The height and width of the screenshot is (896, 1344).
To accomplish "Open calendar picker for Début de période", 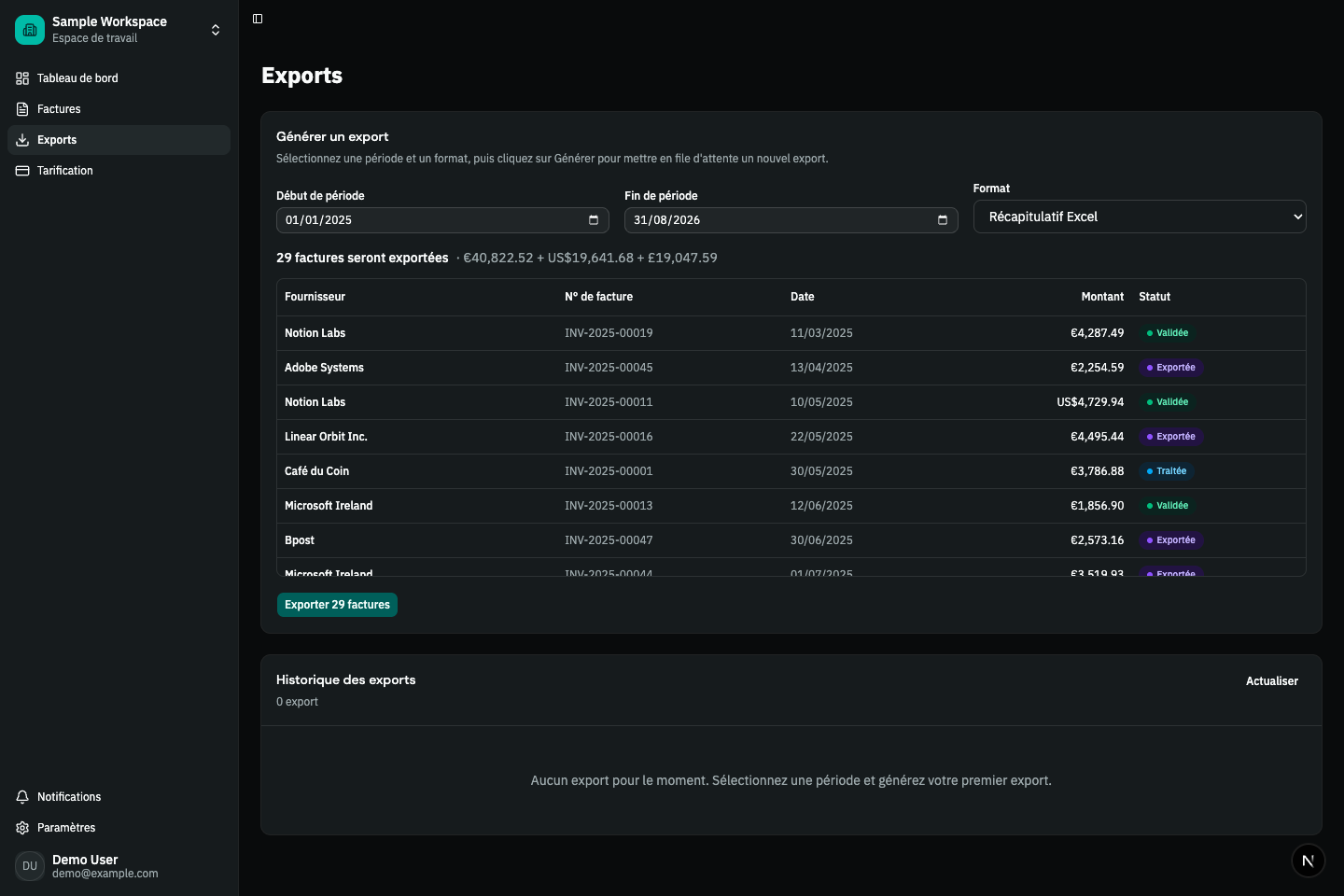I will (x=594, y=220).
